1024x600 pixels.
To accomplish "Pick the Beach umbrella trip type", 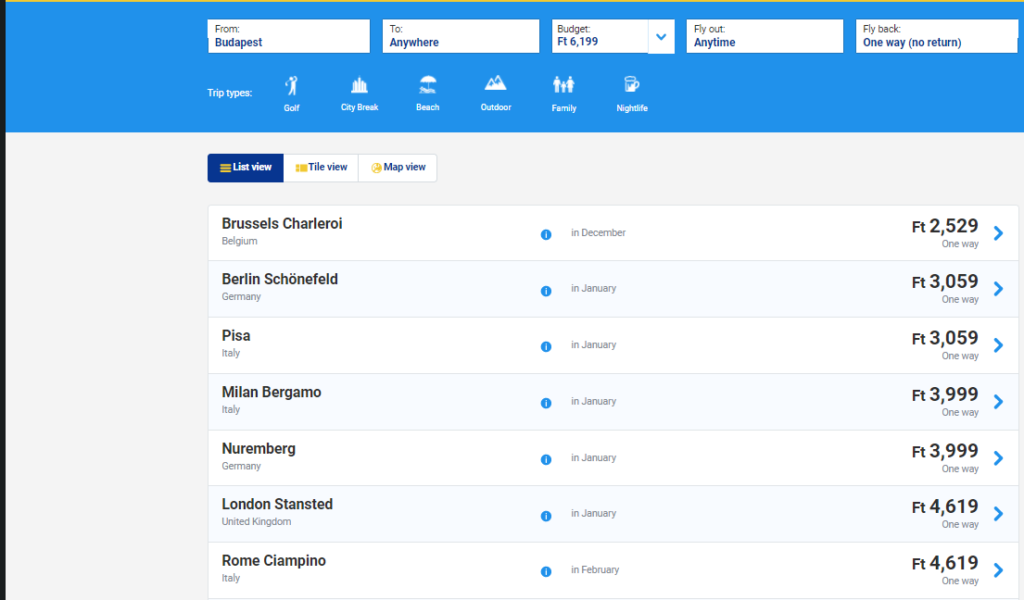I will [428, 86].
